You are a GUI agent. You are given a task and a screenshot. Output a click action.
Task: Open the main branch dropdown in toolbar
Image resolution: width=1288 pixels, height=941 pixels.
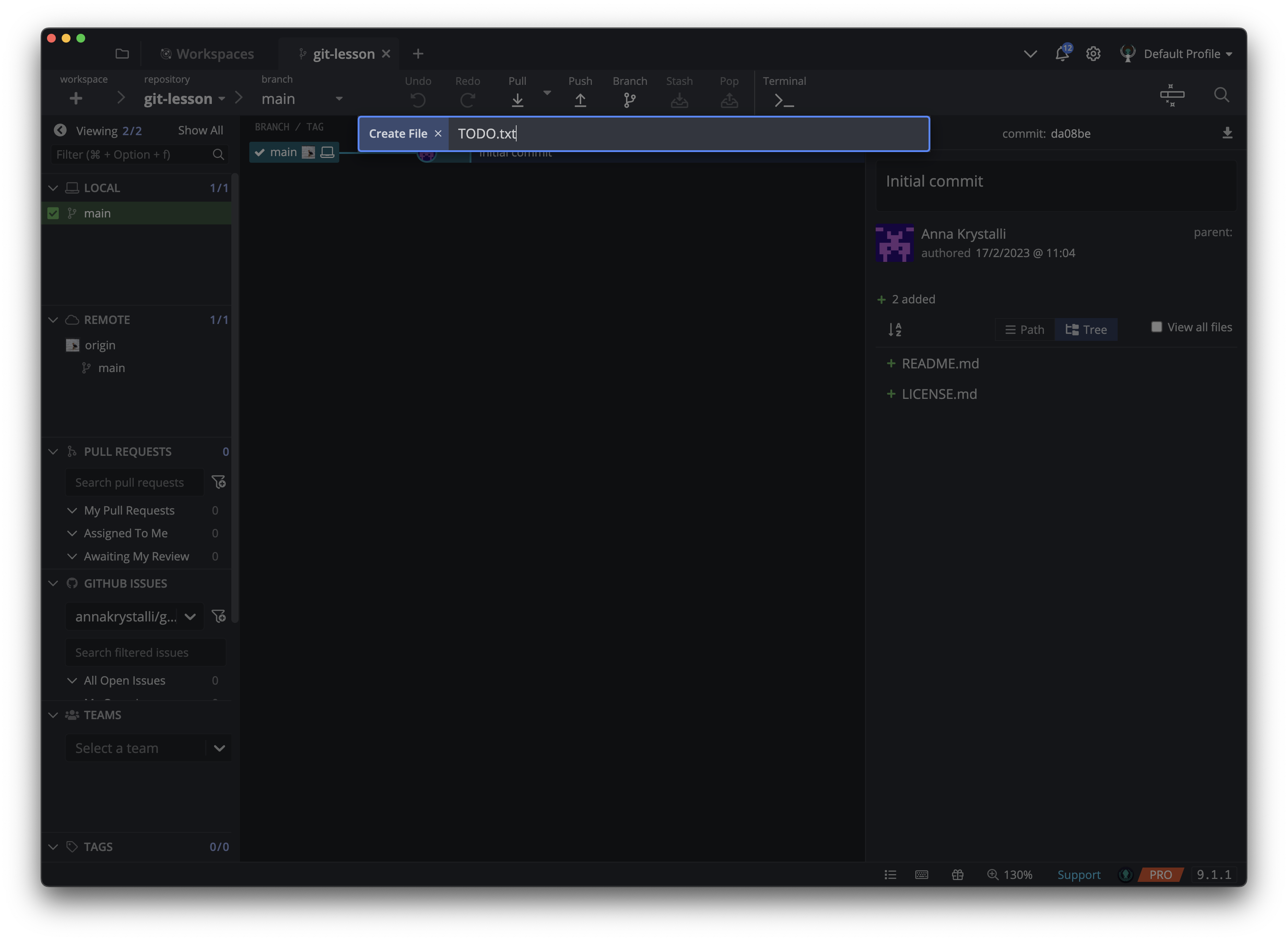(302, 98)
